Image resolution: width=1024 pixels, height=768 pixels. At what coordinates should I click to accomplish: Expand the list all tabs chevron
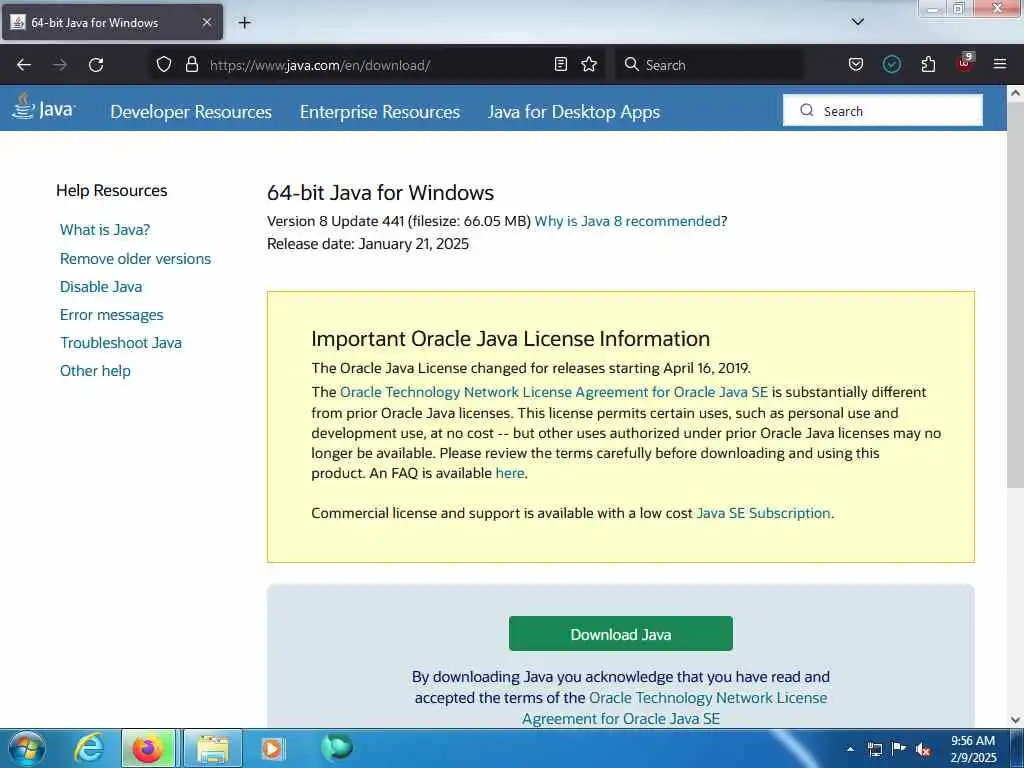click(858, 22)
